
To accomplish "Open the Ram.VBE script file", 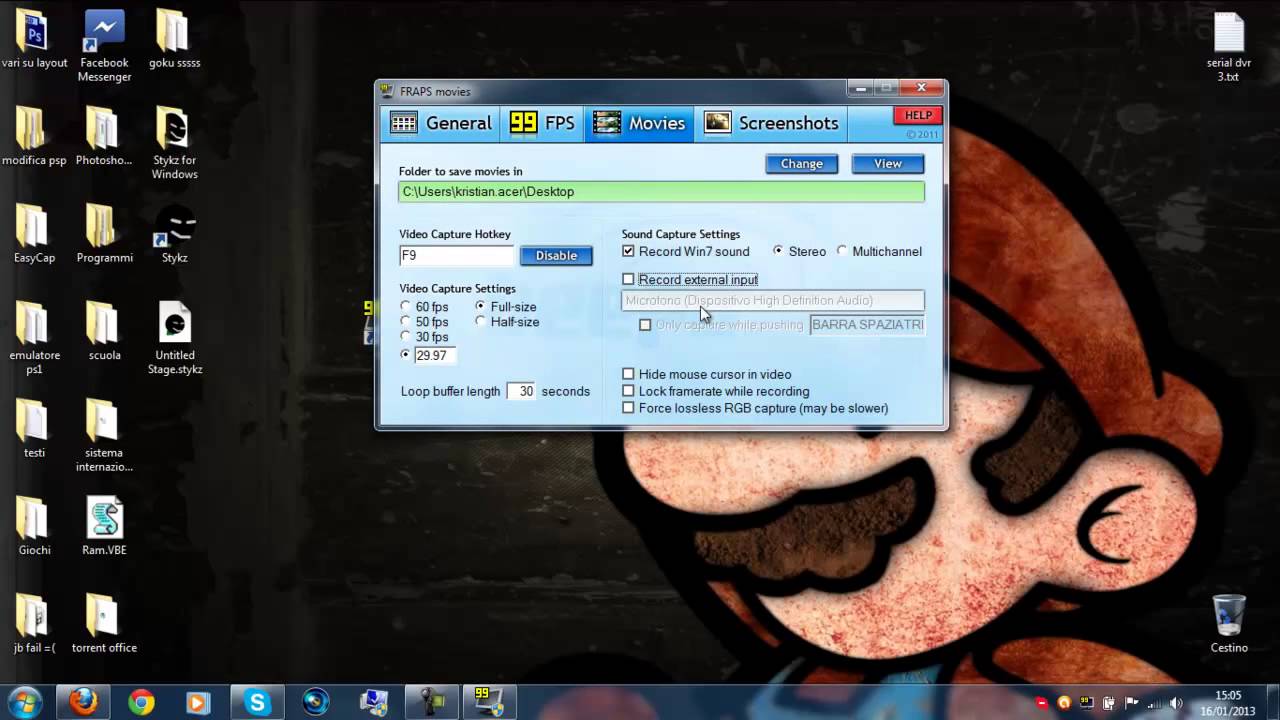I will click(104, 527).
